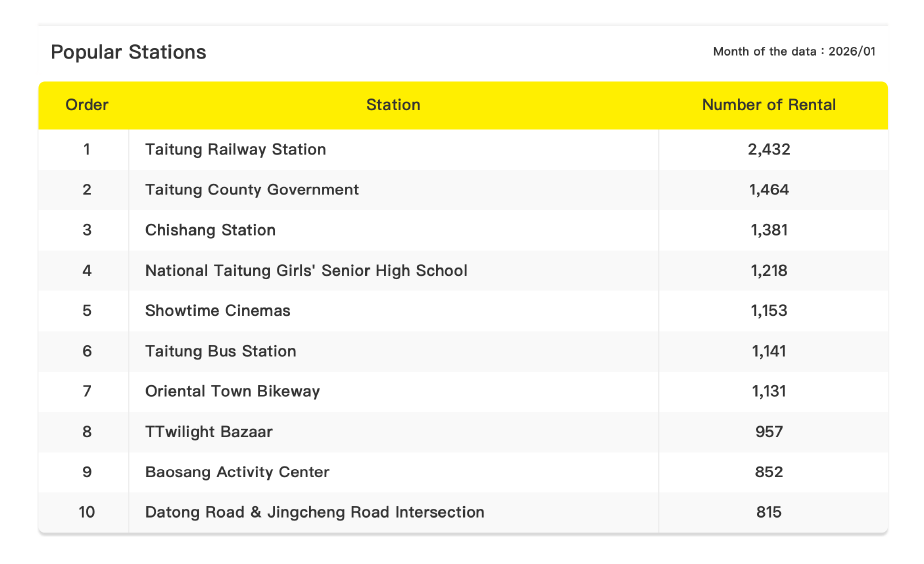Image resolution: width=924 pixels, height=564 pixels.
Task: Click National Taitung Girls' Senior High School
Action: pyautogui.click(x=306, y=271)
